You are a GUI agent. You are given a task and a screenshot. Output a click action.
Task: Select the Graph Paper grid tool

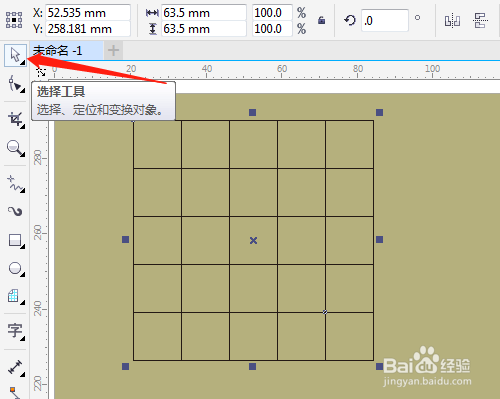[14, 296]
